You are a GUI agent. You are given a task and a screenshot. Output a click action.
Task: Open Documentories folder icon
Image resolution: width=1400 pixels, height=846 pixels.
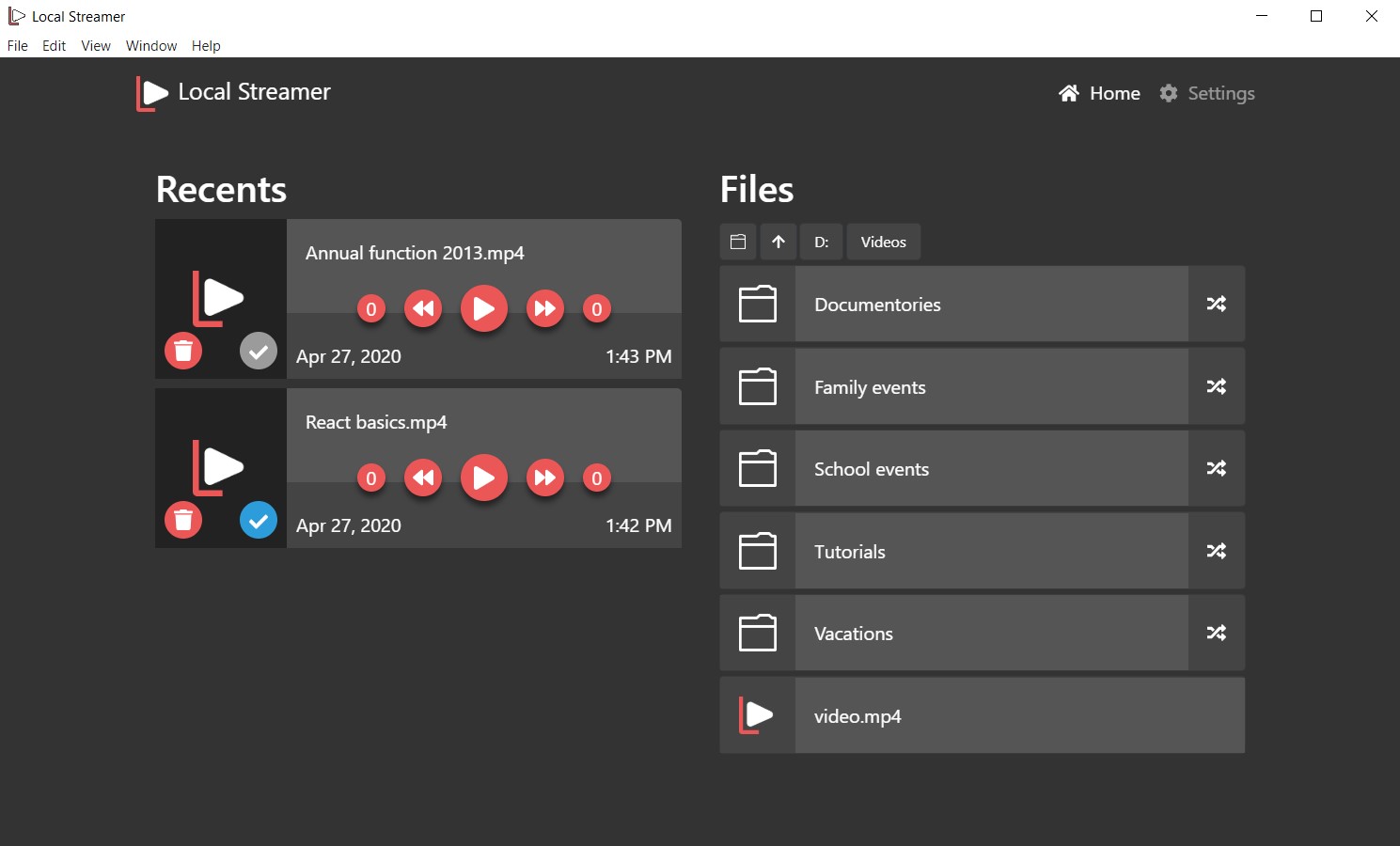(x=758, y=304)
